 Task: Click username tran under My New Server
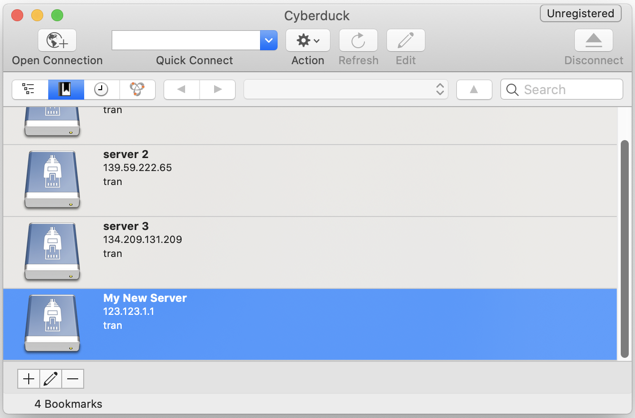(x=113, y=325)
